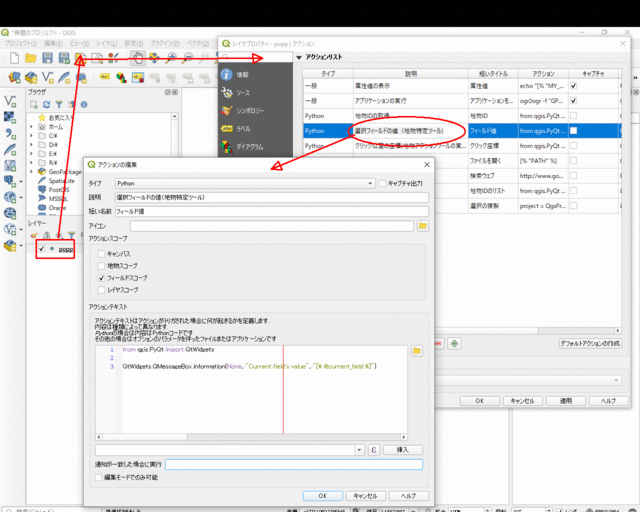Click Add Raster Layer sidebar icon
Image resolution: width=640 pixels, height=512 pixels.
[10, 117]
